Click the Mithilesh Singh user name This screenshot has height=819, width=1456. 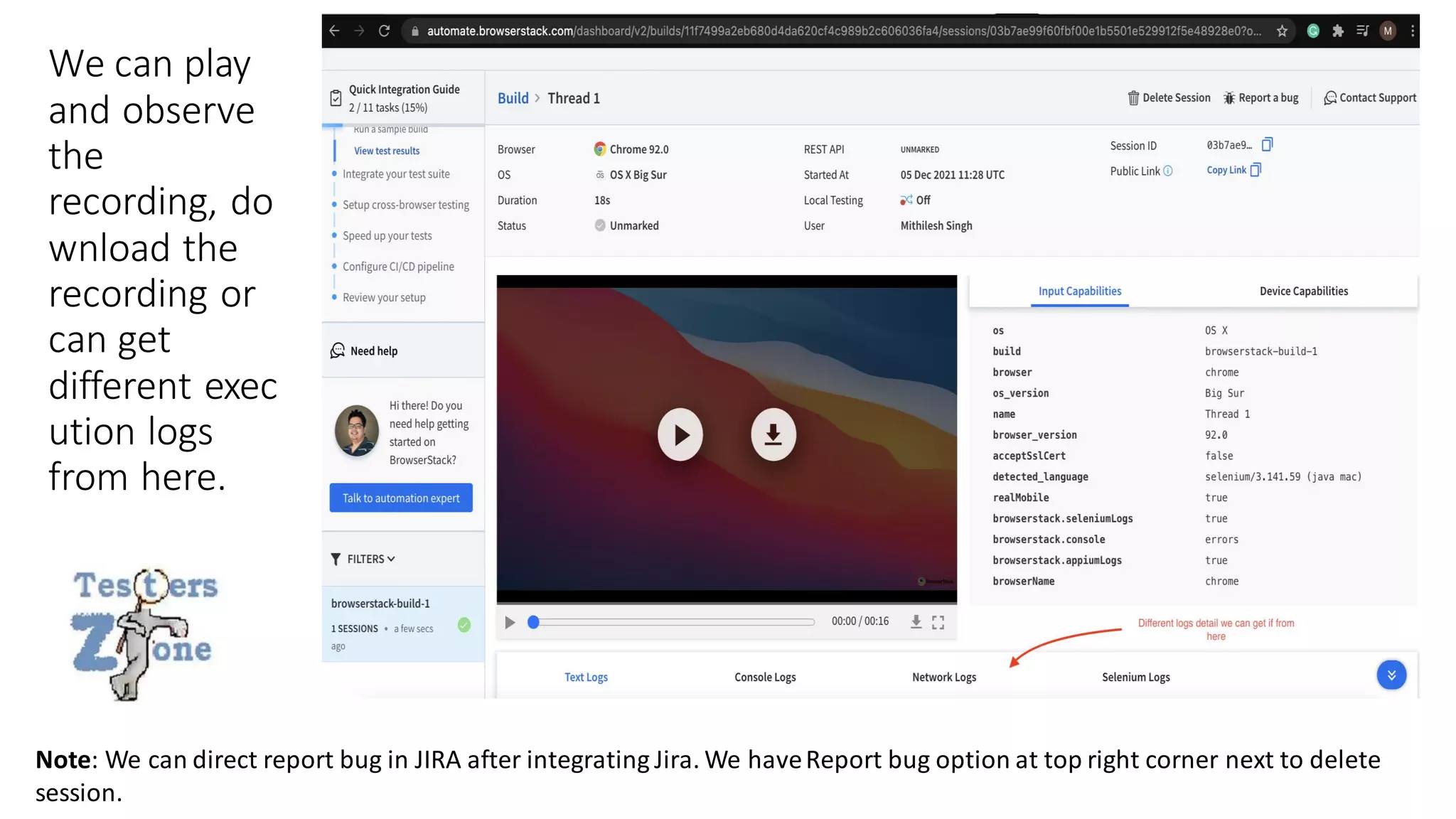(936, 226)
